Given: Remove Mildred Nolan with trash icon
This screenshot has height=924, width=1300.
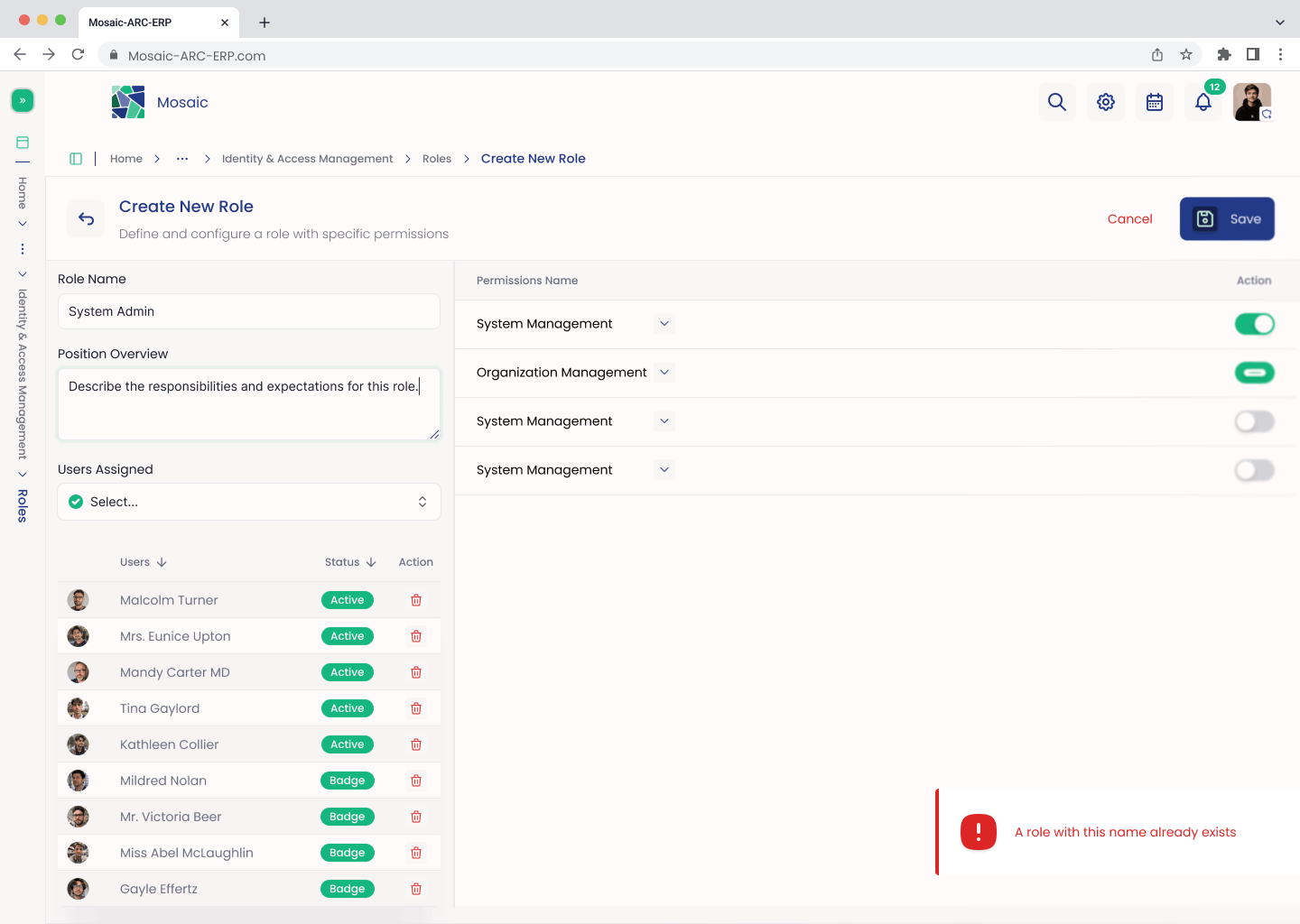Looking at the screenshot, I should click(416, 781).
